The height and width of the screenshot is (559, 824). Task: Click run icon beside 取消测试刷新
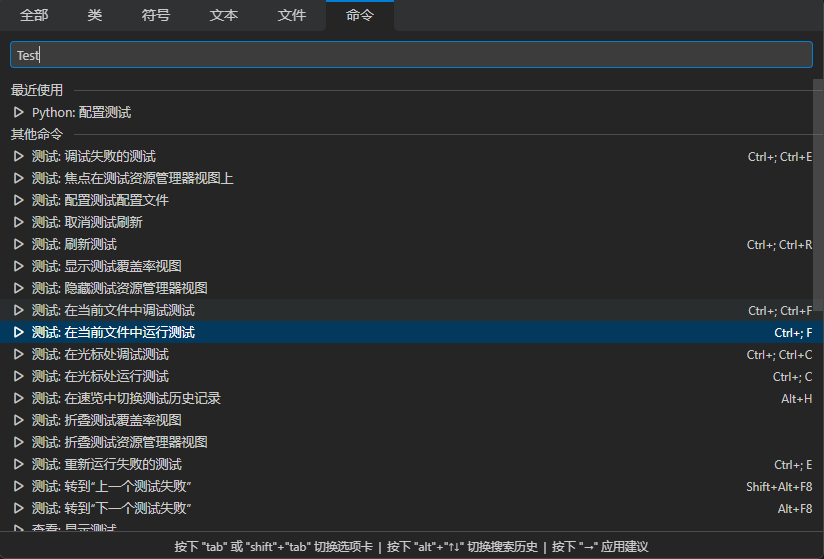(18, 222)
